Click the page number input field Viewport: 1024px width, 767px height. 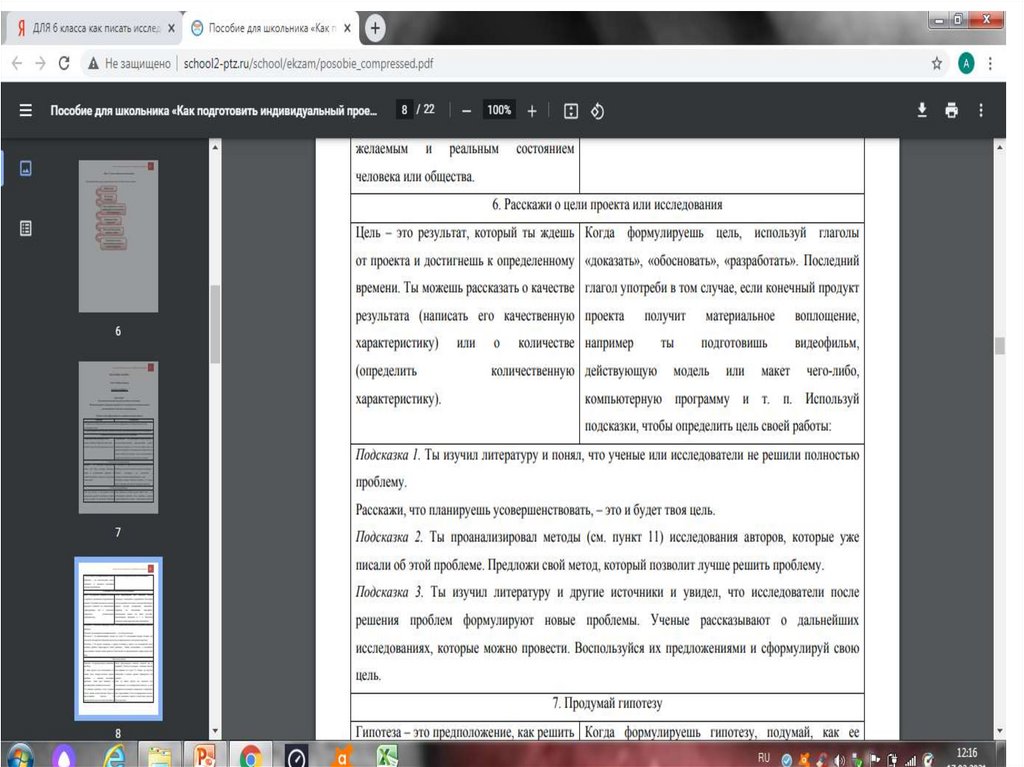[x=404, y=110]
